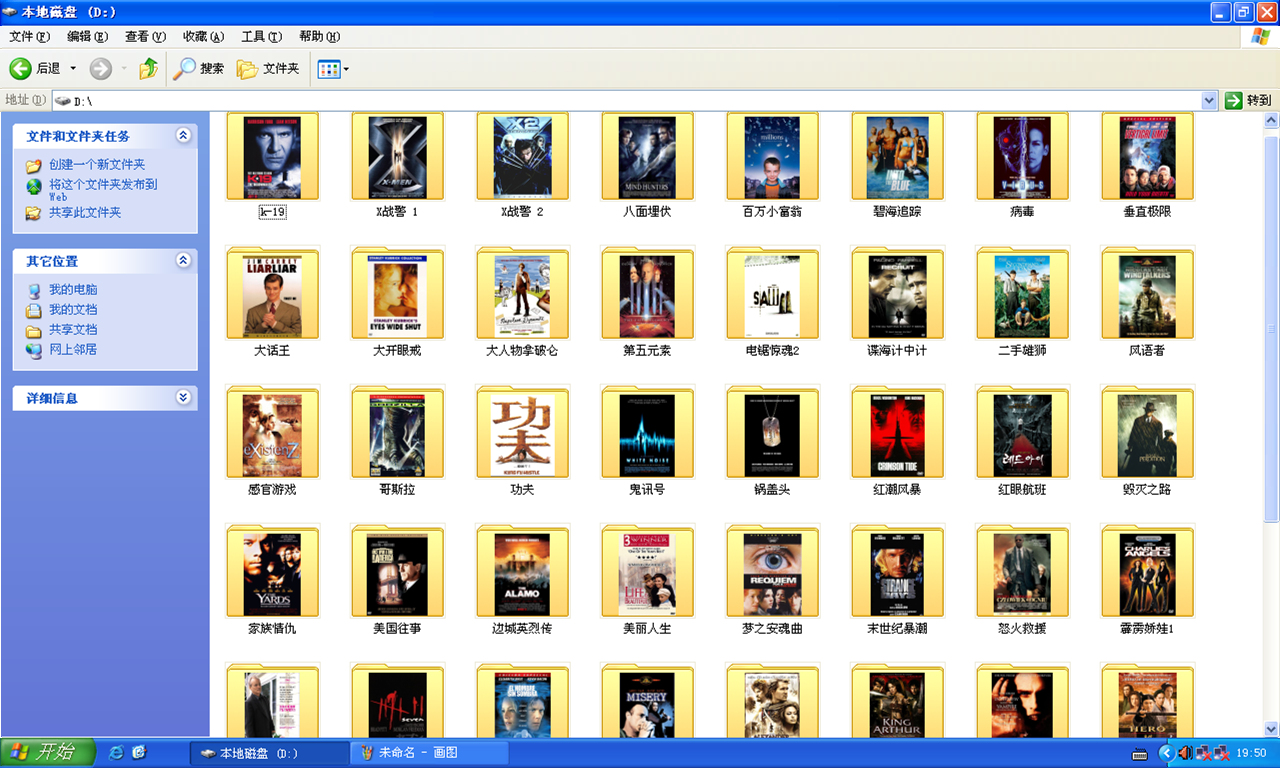This screenshot has width=1280, height=768.
Task: Open the 工具(T) menu
Action: coord(261,37)
